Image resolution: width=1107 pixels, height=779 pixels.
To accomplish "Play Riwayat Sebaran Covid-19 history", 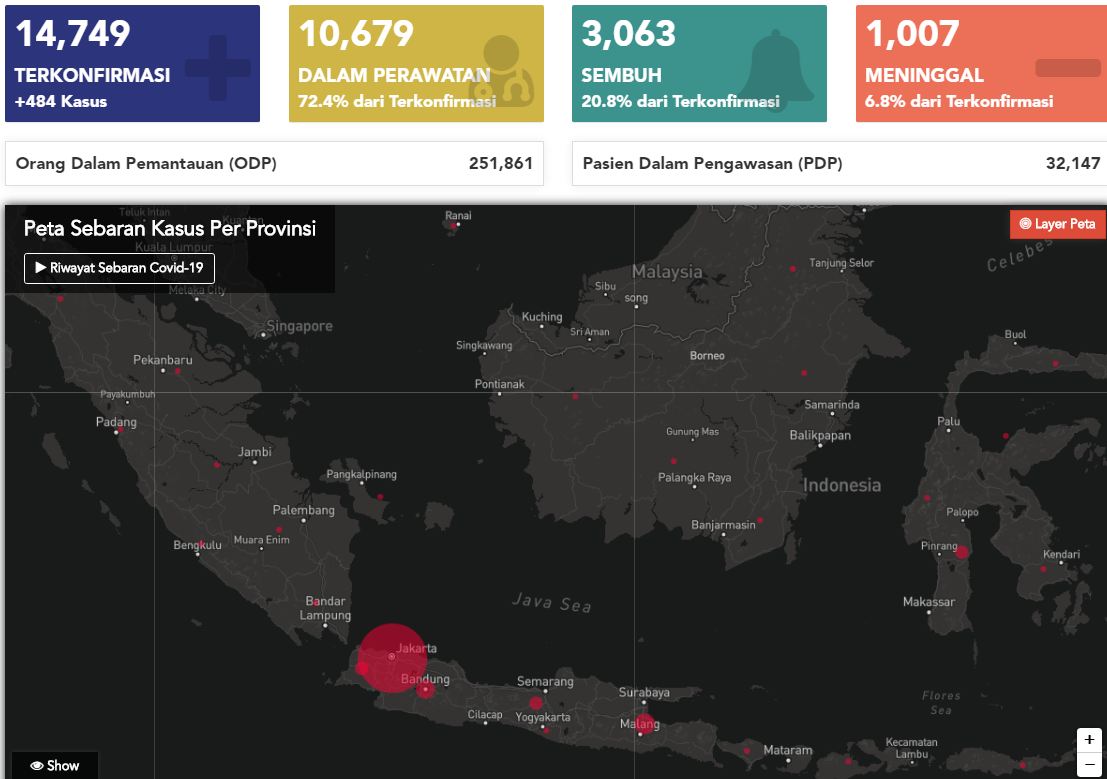I will click(x=119, y=268).
